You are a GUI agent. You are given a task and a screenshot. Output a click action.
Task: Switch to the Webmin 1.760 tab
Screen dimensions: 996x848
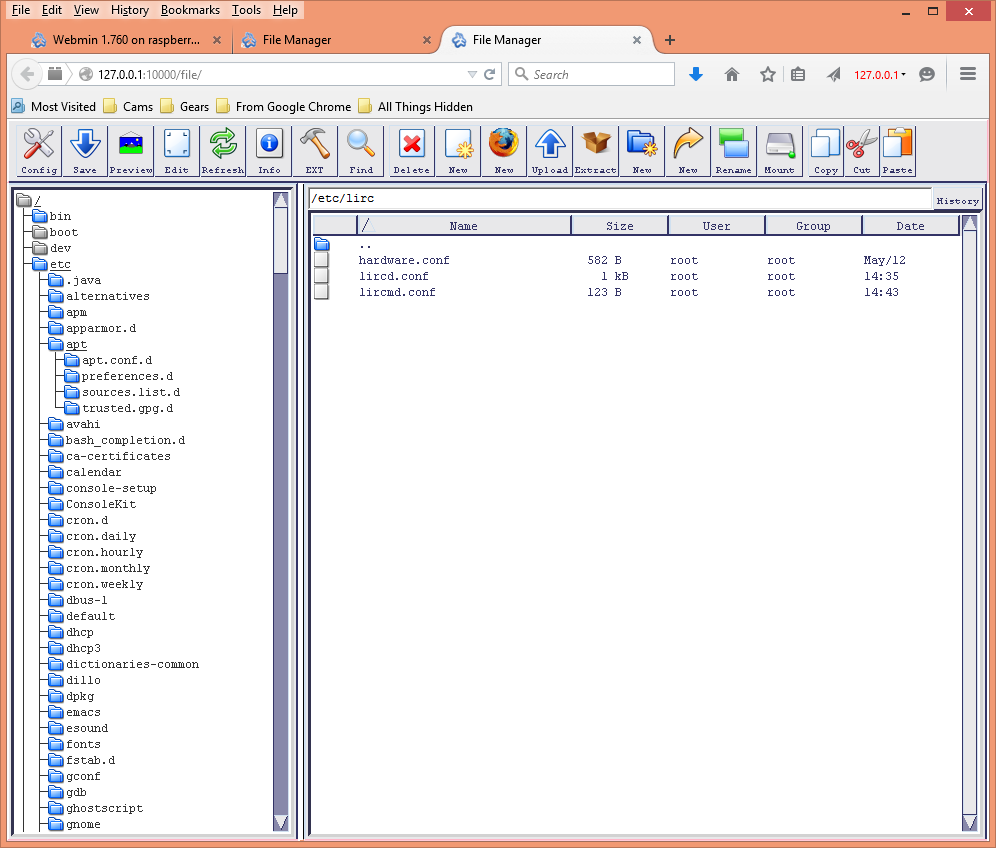pyautogui.click(x=126, y=40)
